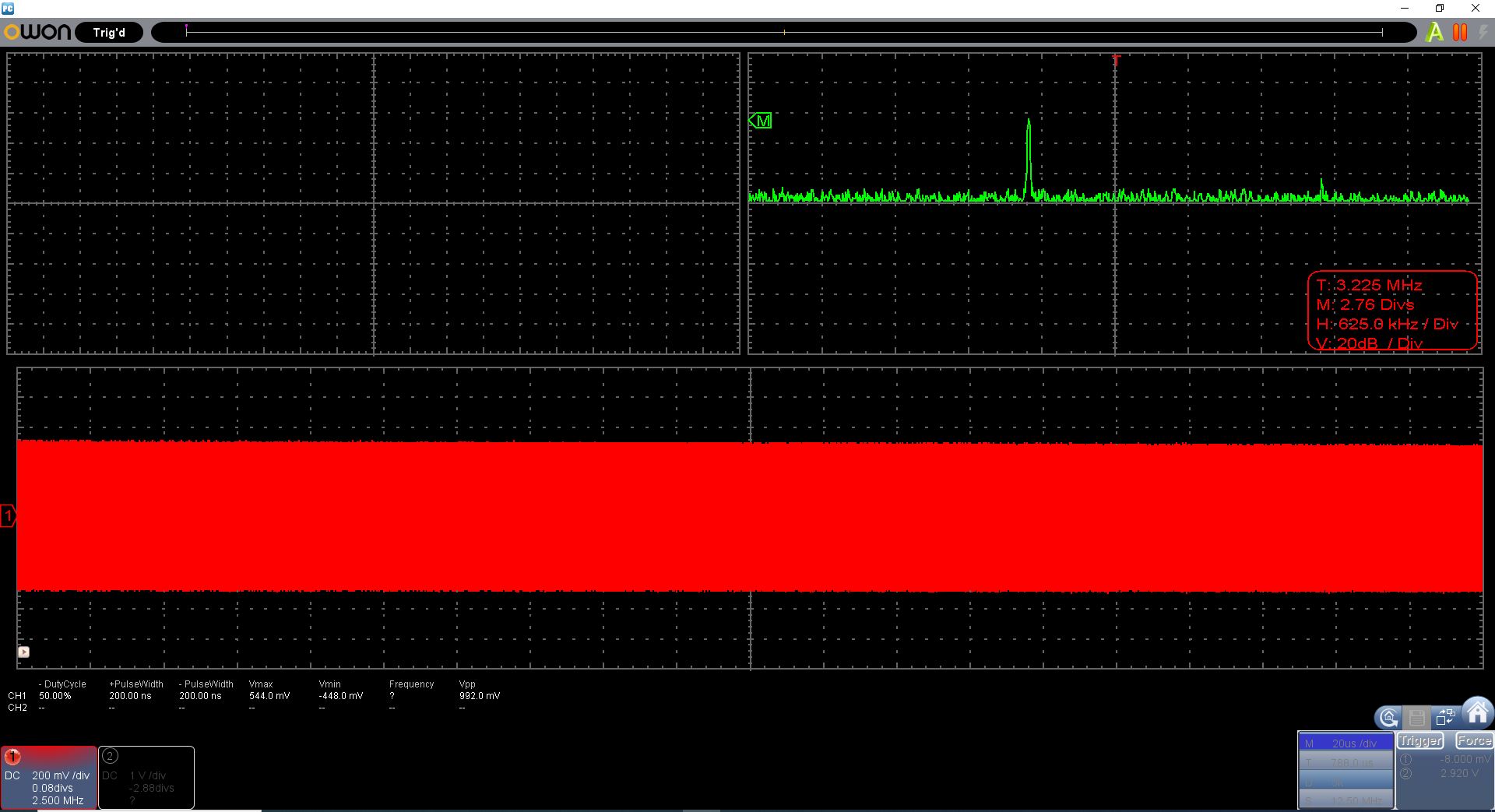Viewport: 1495px width, 812px height.
Task: Click the red FFT info readout box
Action: click(x=1391, y=311)
